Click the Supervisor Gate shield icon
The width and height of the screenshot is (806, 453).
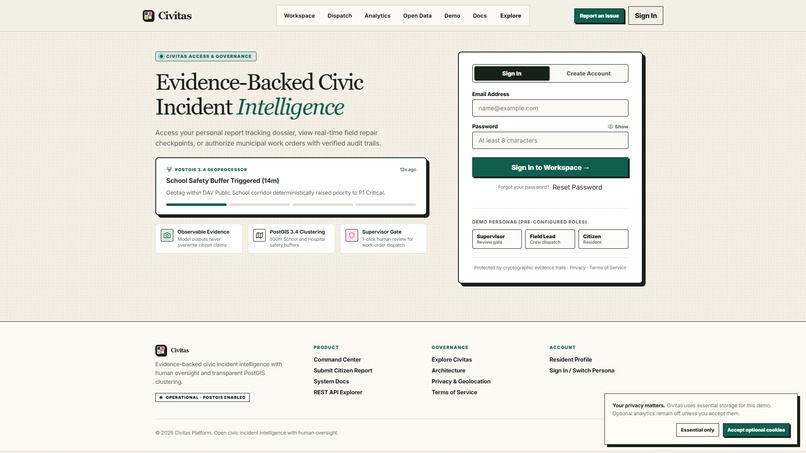[352, 235]
